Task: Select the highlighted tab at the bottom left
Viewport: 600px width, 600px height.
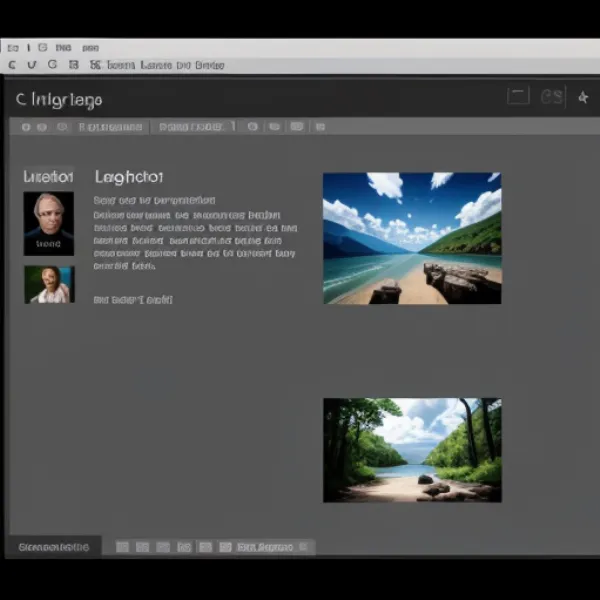Action: 54,547
